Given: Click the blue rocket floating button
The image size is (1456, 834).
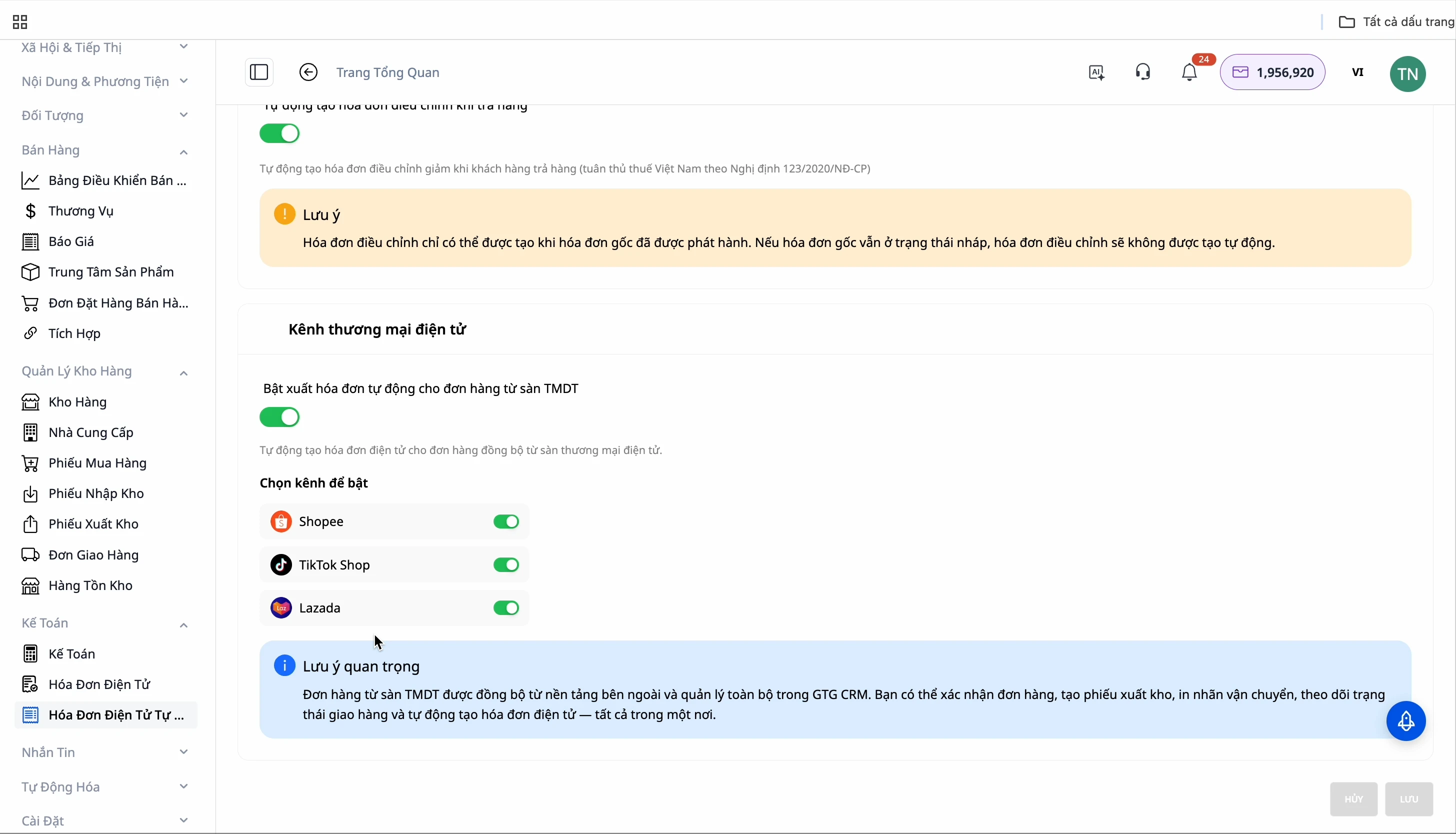Looking at the screenshot, I should click(x=1405, y=721).
